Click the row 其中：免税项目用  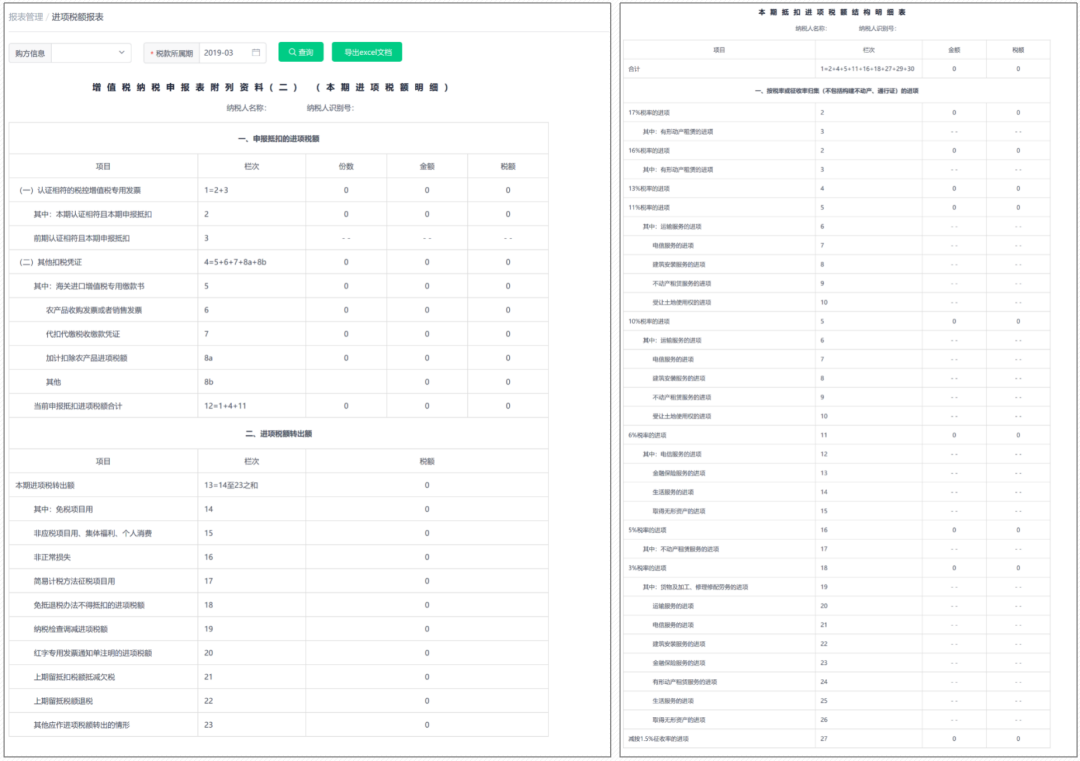pos(278,509)
